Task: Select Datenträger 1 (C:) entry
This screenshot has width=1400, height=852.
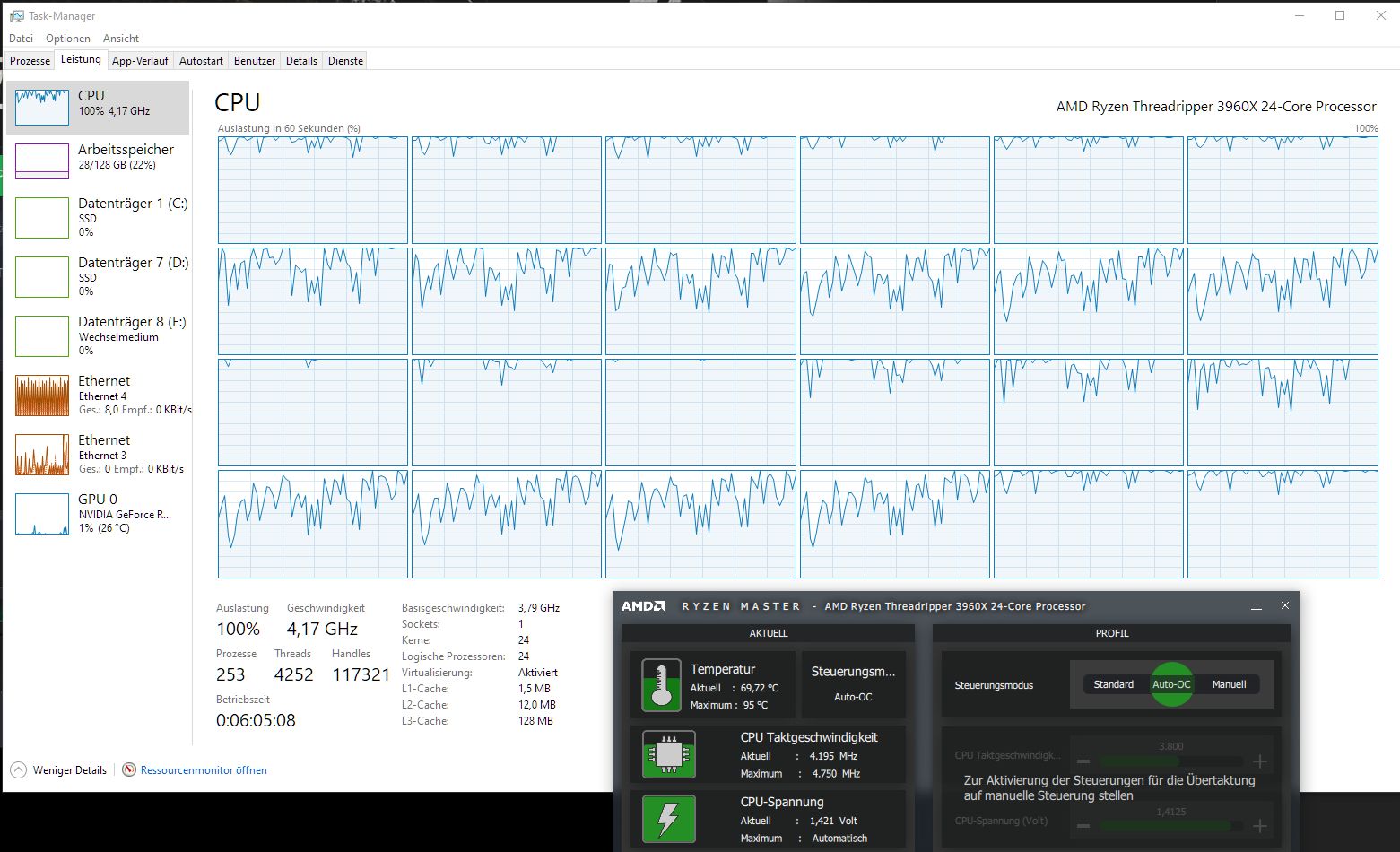Action: pyautogui.click(x=98, y=217)
